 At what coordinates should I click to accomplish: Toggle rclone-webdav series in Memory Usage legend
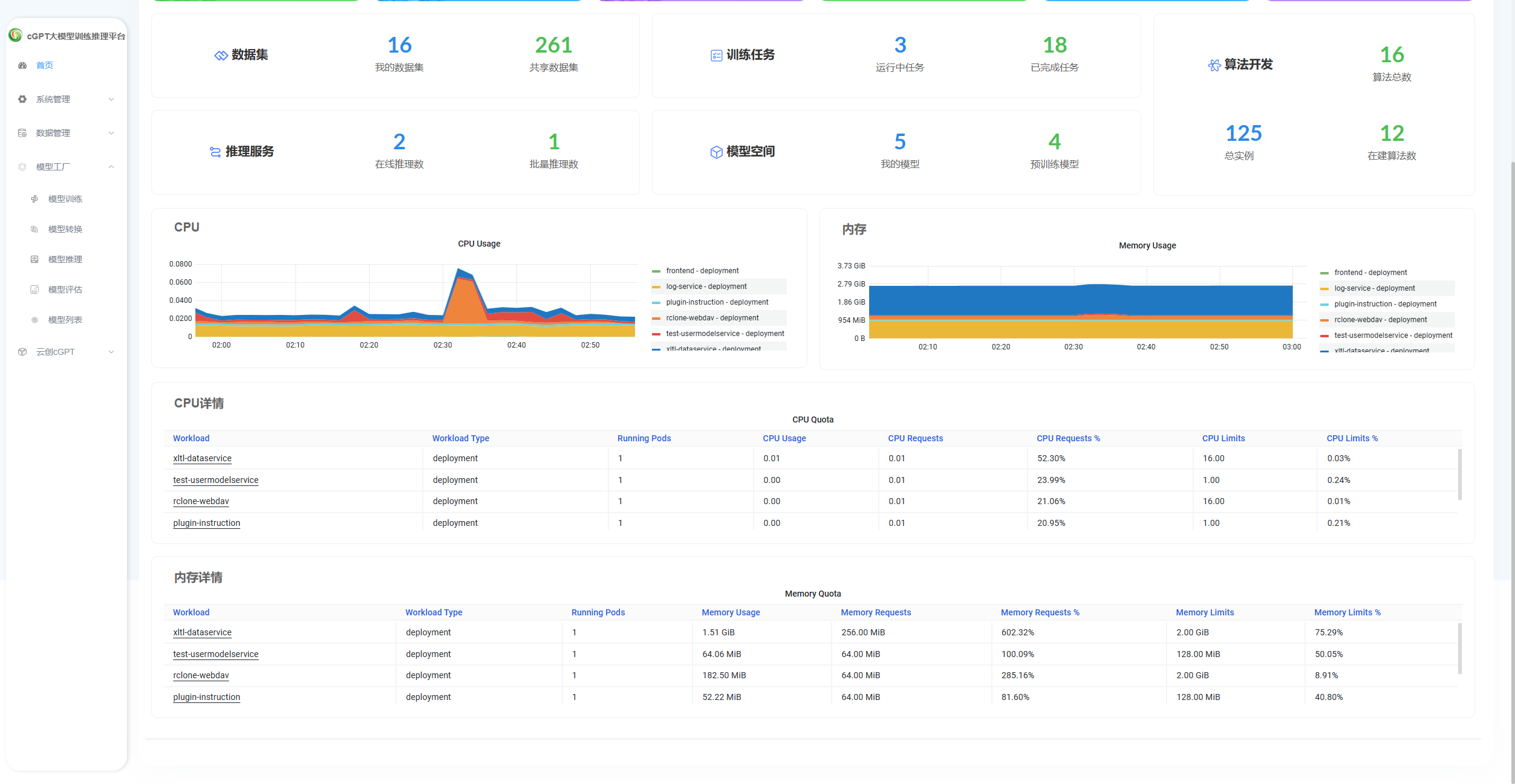click(1380, 320)
